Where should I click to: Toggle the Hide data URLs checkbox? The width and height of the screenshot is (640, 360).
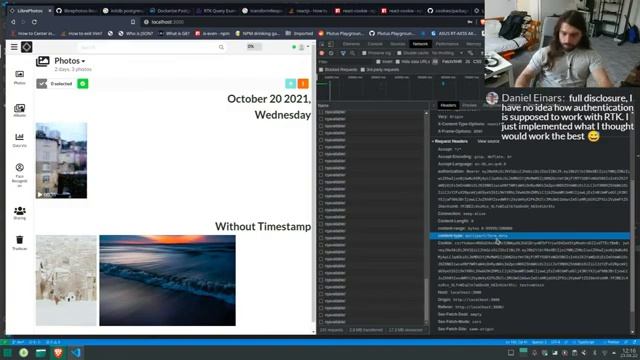(x=398, y=62)
